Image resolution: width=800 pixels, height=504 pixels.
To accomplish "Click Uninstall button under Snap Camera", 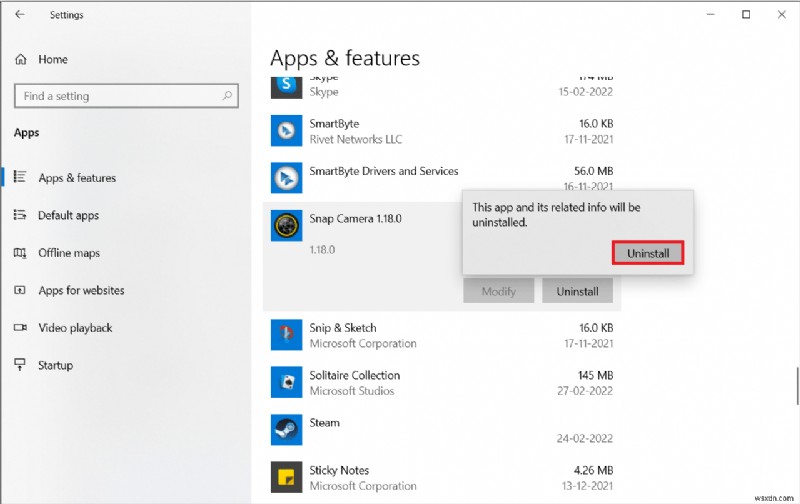I will (577, 291).
